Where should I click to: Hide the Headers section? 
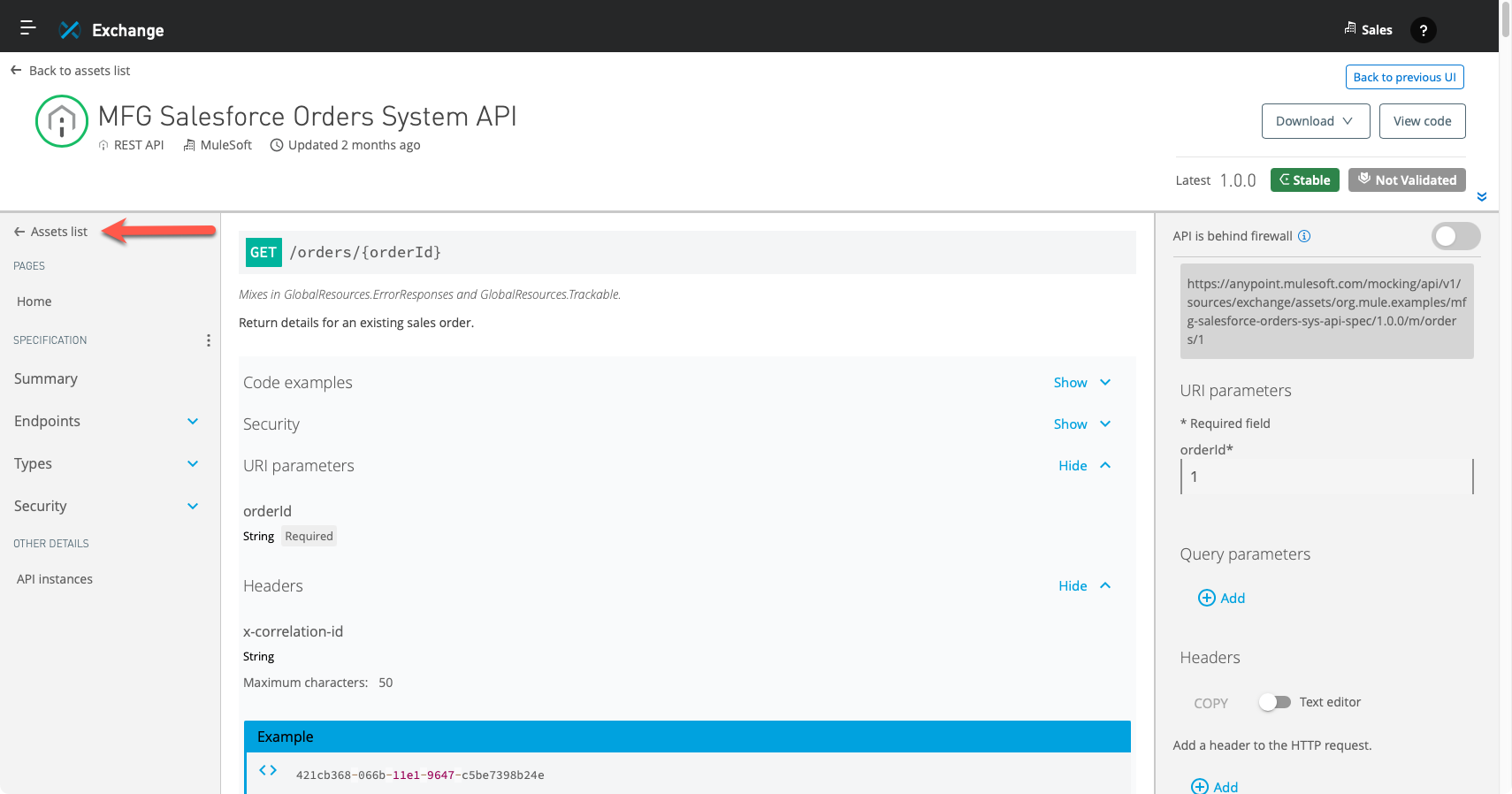click(x=1084, y=586)
